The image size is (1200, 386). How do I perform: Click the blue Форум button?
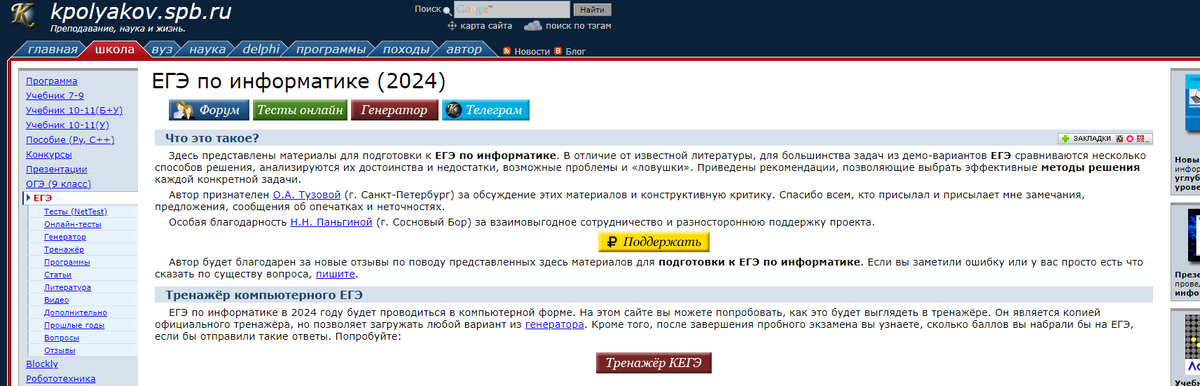(208, 110)
